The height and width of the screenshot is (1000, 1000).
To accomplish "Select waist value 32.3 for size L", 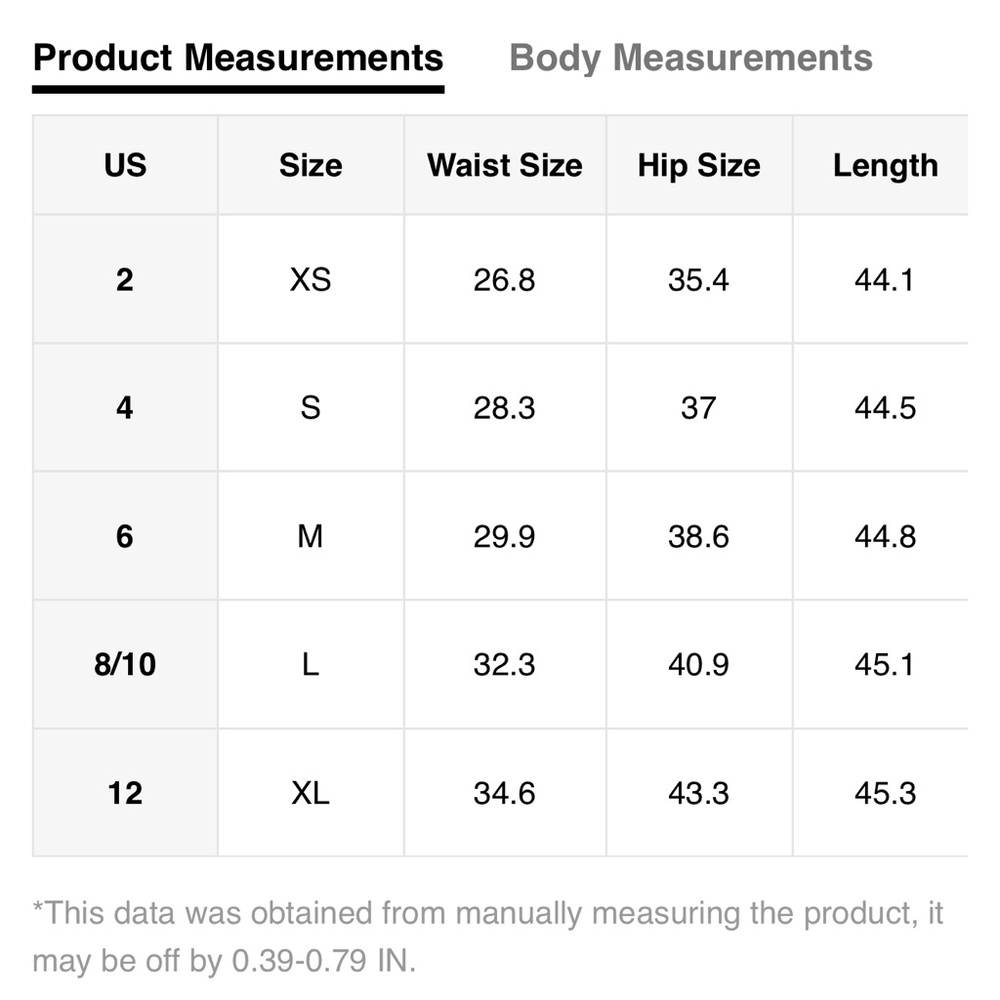I will point(504,665).
